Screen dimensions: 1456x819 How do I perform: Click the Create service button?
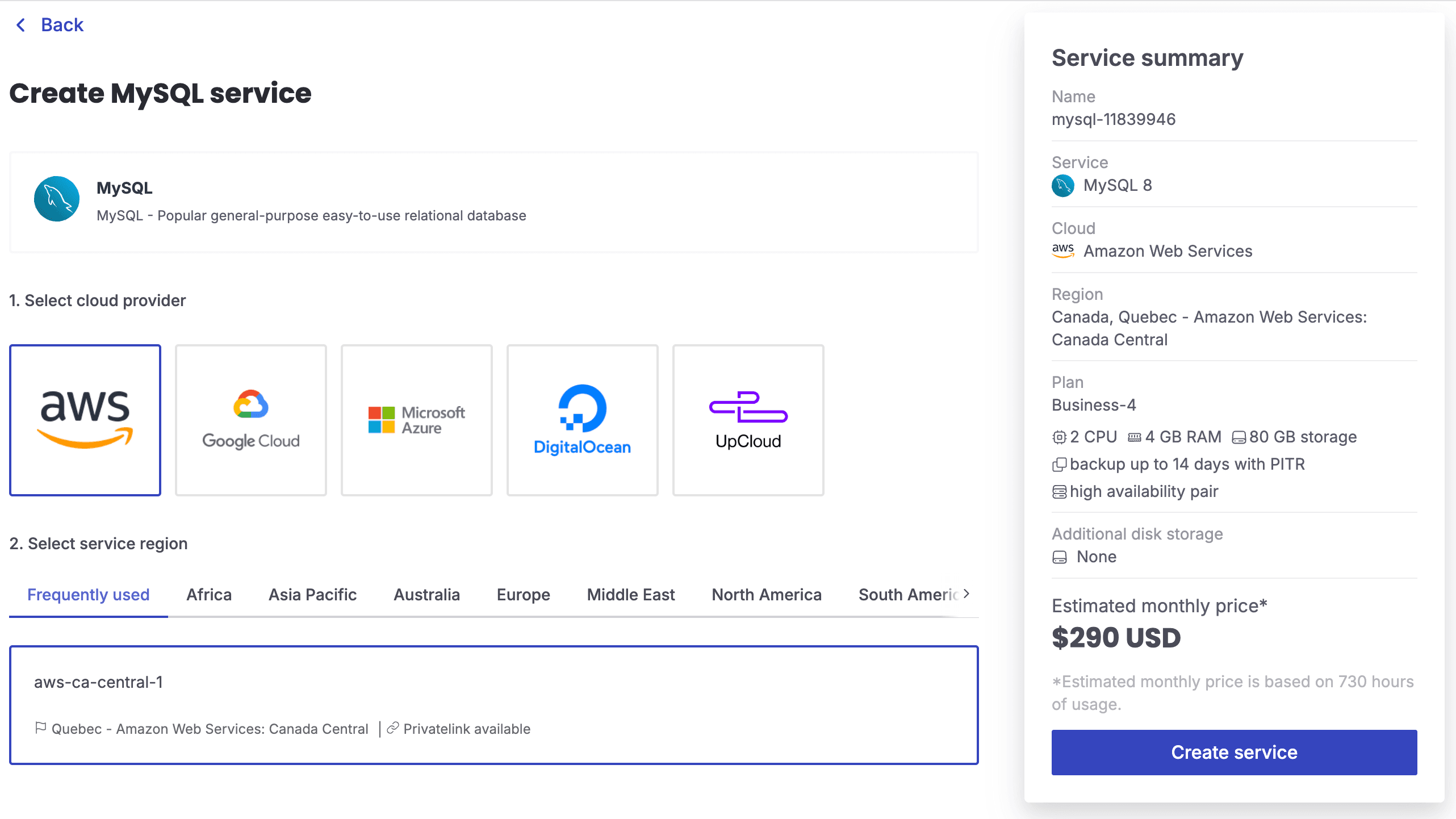pyautogui.click(x=1234, y=752)
